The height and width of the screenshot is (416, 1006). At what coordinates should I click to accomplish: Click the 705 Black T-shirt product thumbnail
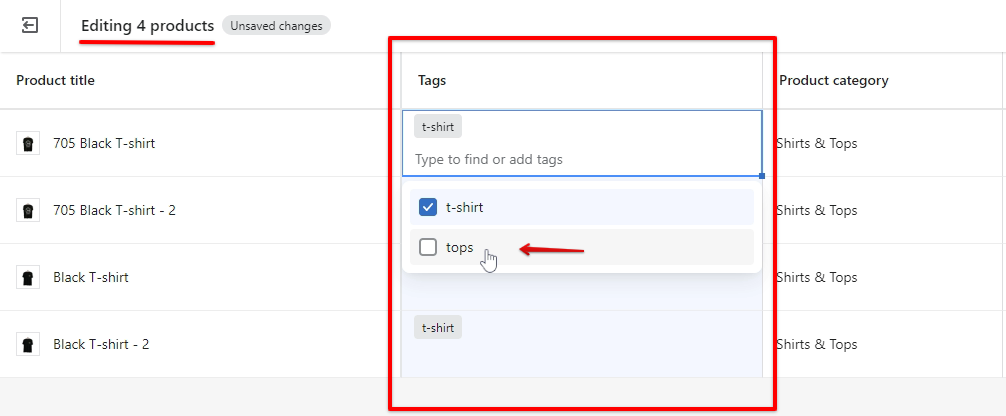[x=28, y=143]
